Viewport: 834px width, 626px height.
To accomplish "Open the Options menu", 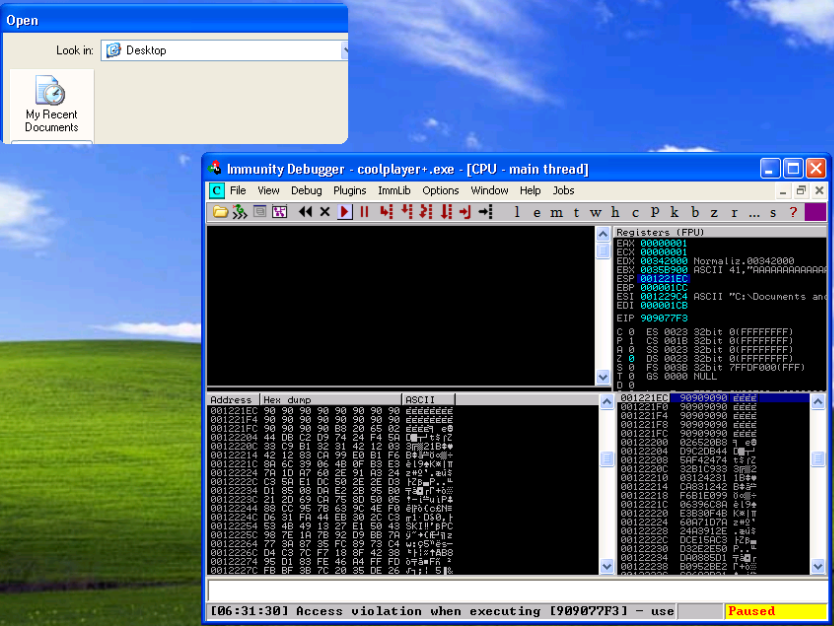I will 440,190.
